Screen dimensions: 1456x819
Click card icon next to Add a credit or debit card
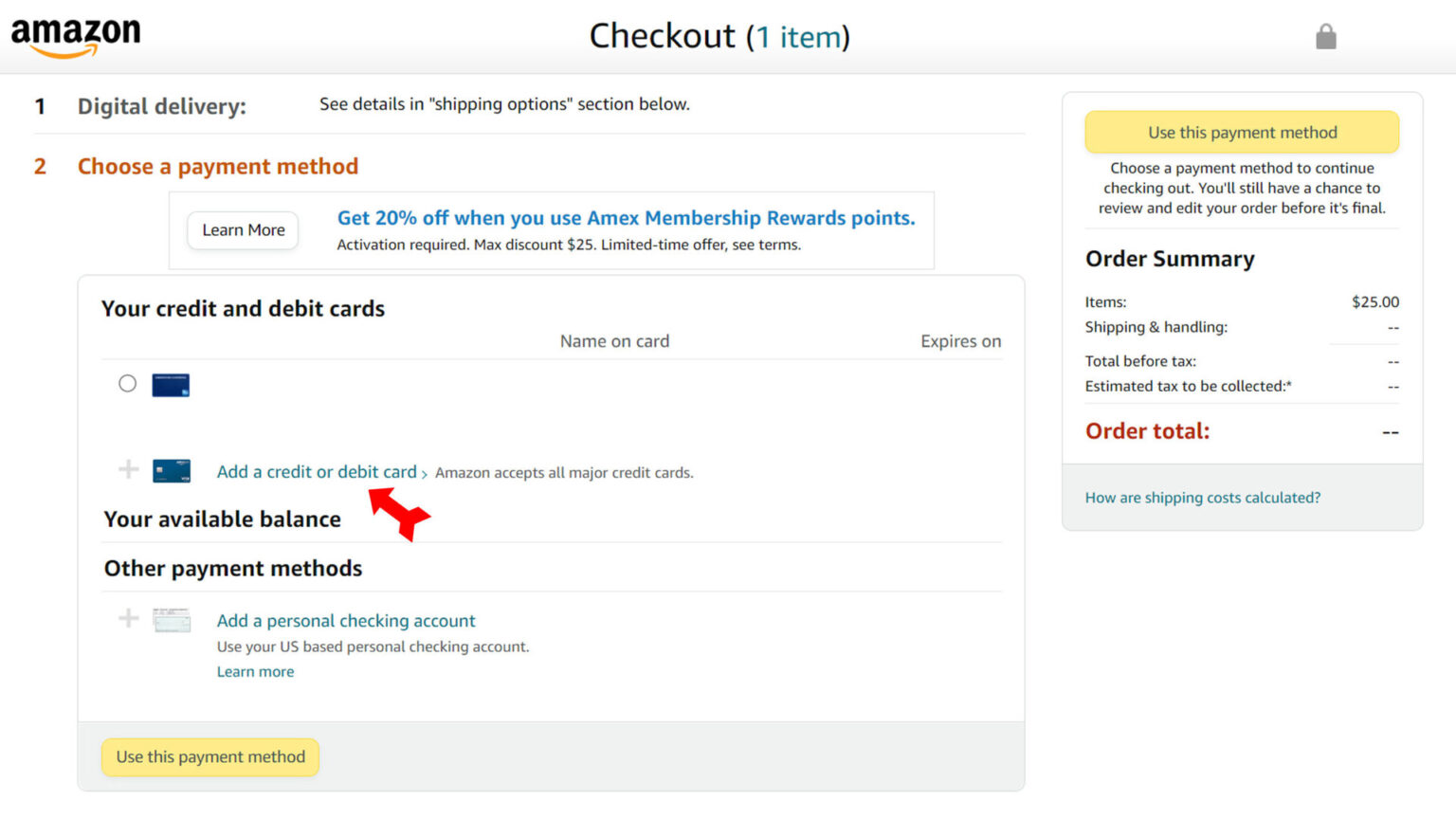point(172,471)
